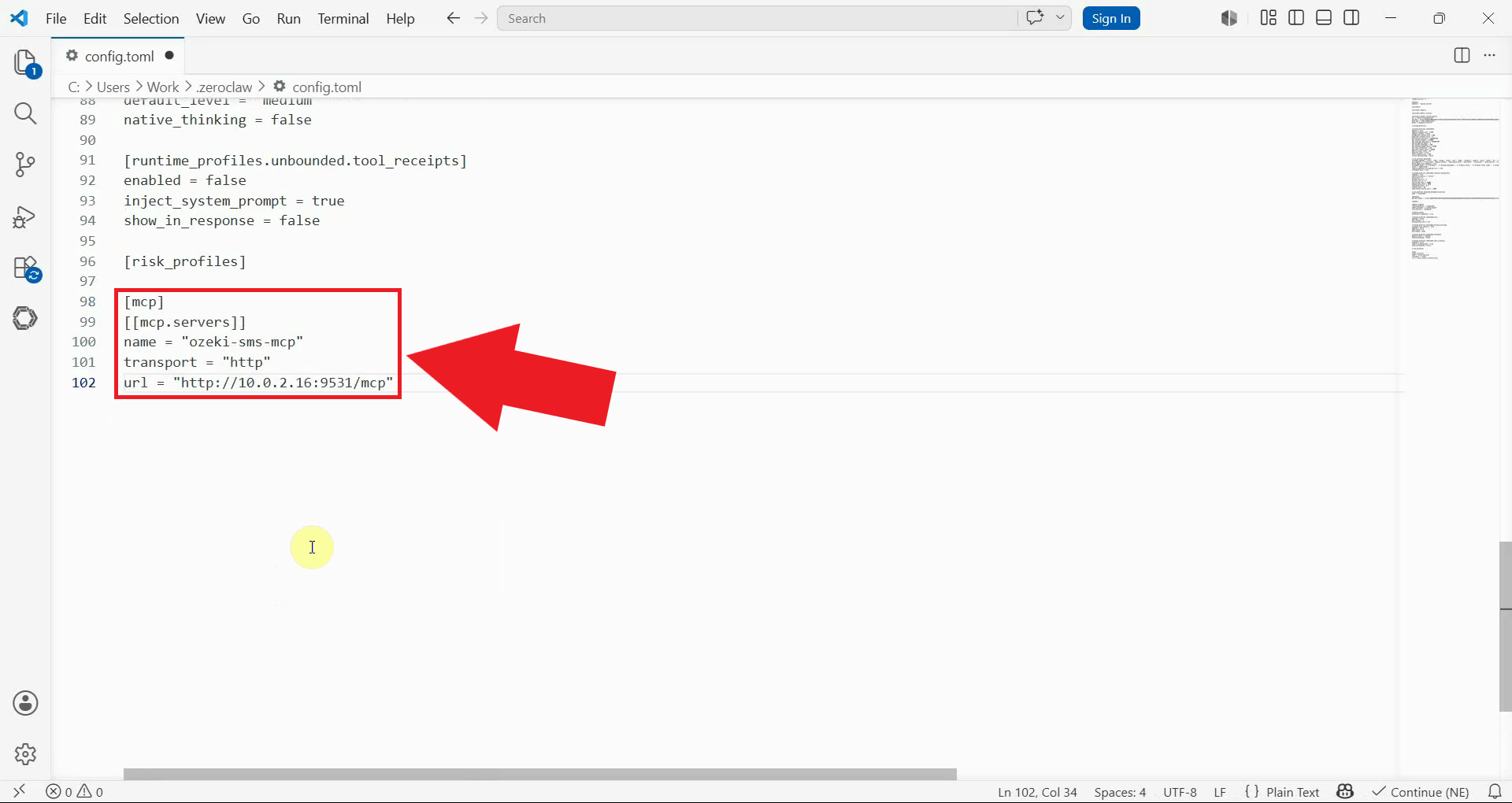Click the vertical scrollbar thumb
The image size is (1512, 803).
[x=1506, y=627]
